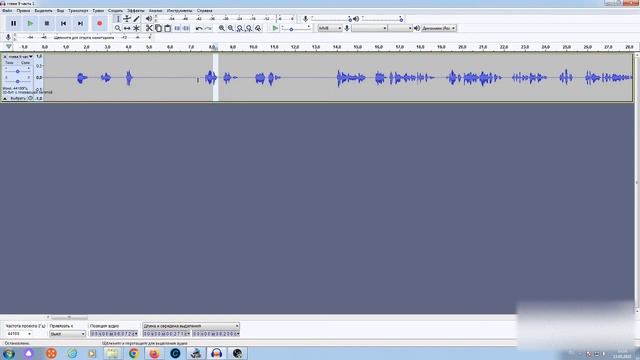Paste audio from the clipboard

[167, 28]
